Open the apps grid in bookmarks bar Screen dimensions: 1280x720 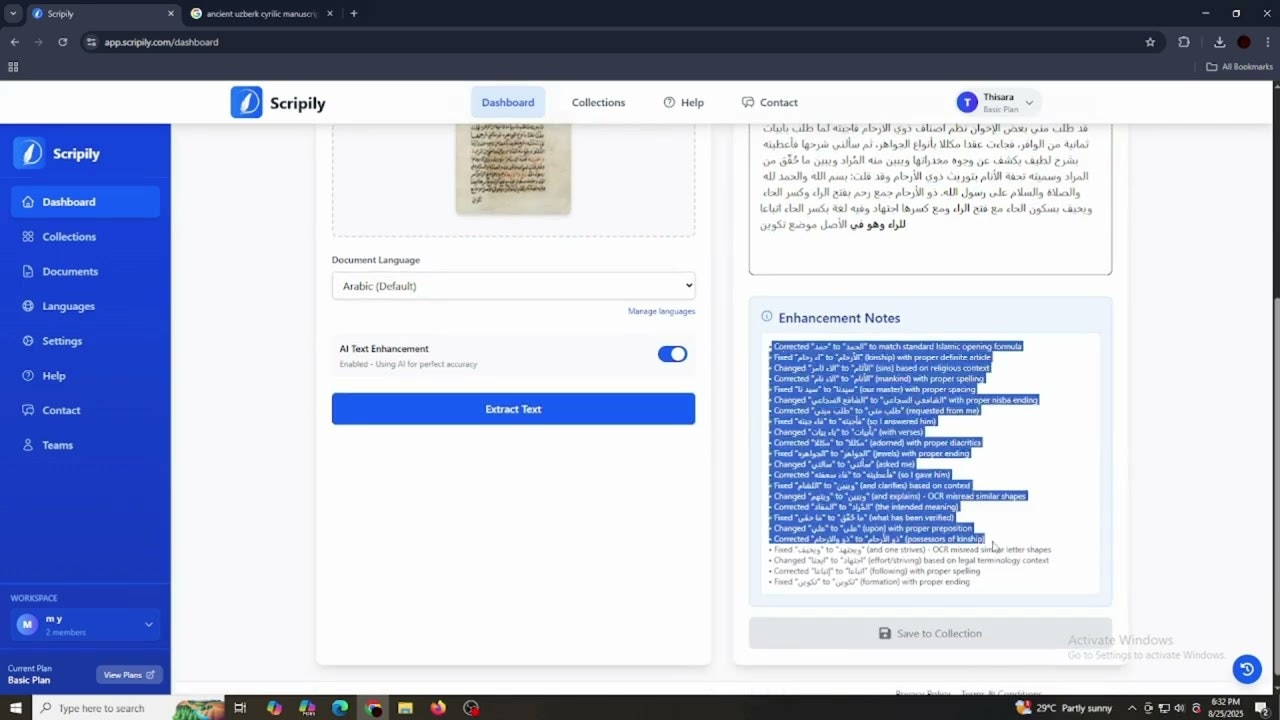click(x=13, y=67)
